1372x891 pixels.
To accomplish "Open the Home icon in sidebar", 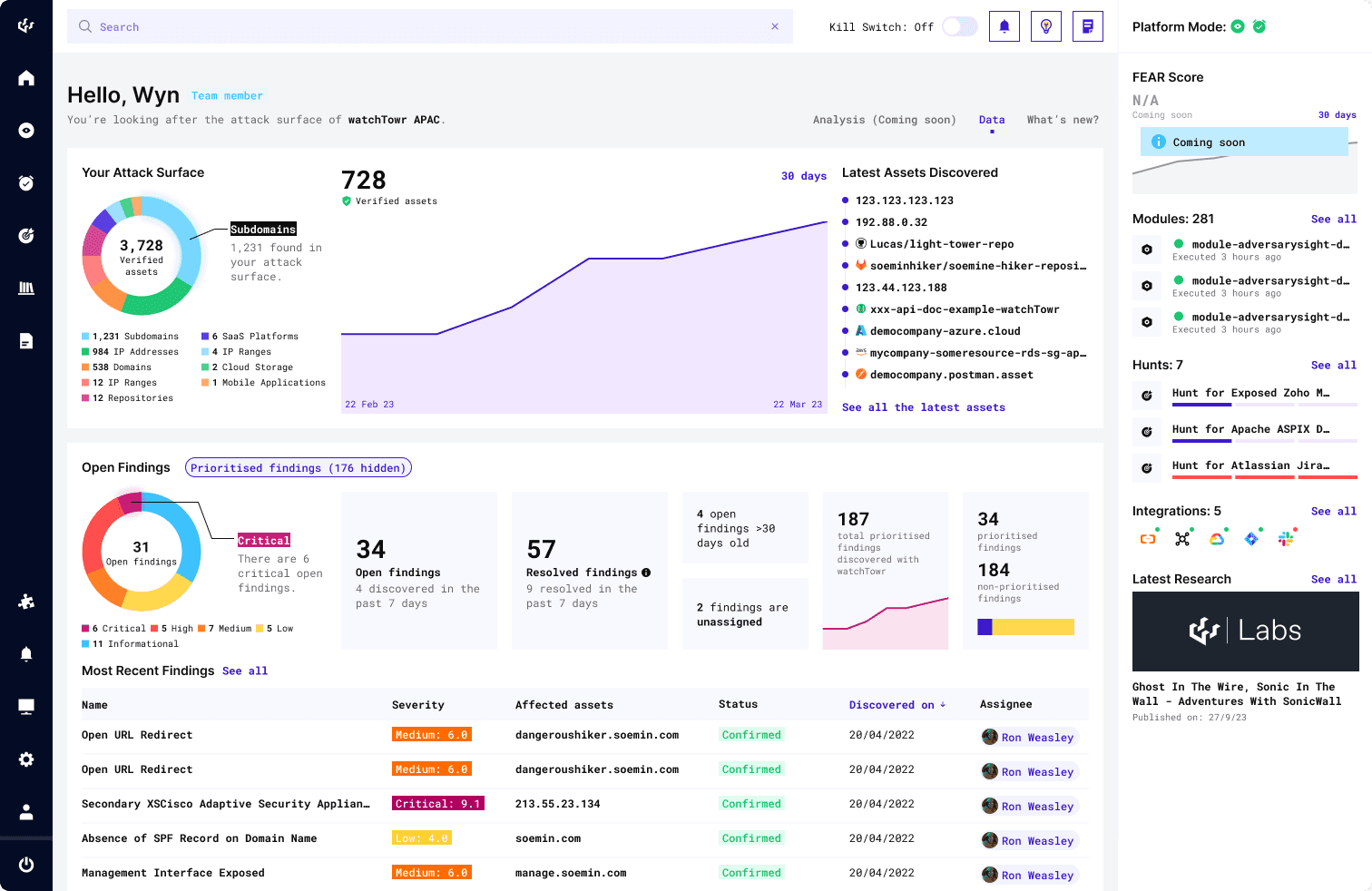I will [26, 78].
